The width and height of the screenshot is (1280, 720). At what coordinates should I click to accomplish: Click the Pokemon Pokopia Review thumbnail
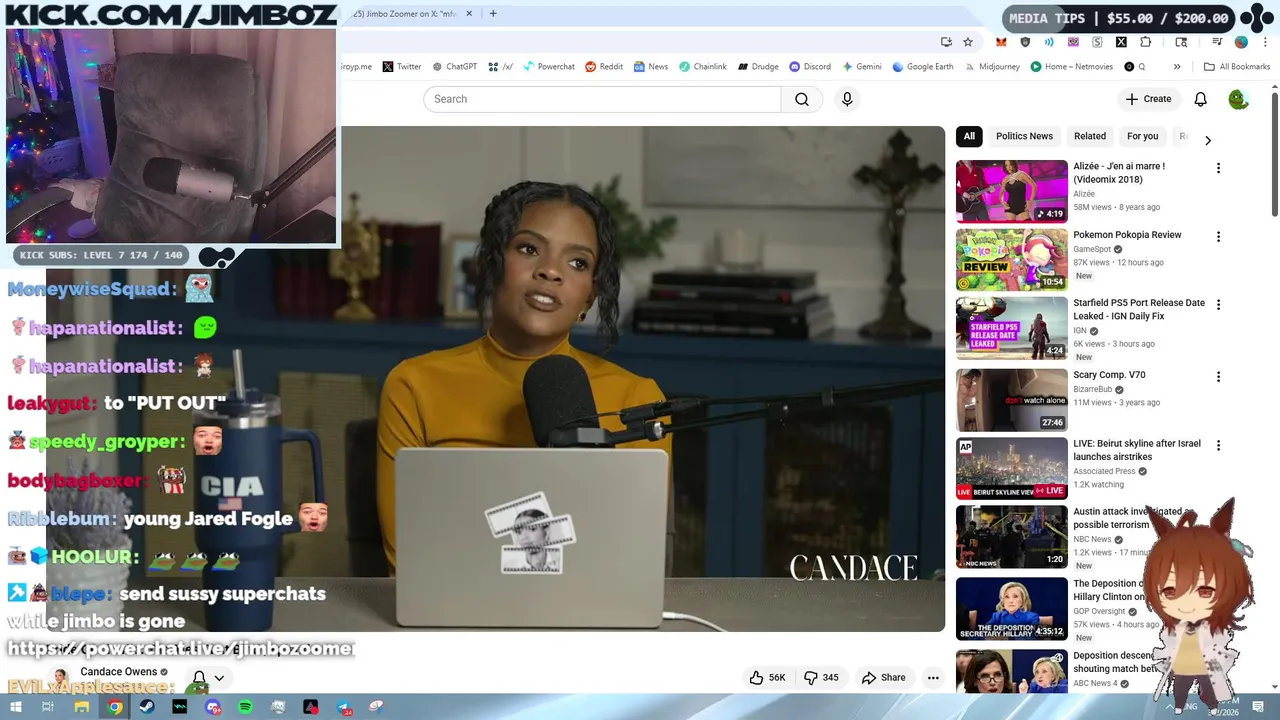1011,260
